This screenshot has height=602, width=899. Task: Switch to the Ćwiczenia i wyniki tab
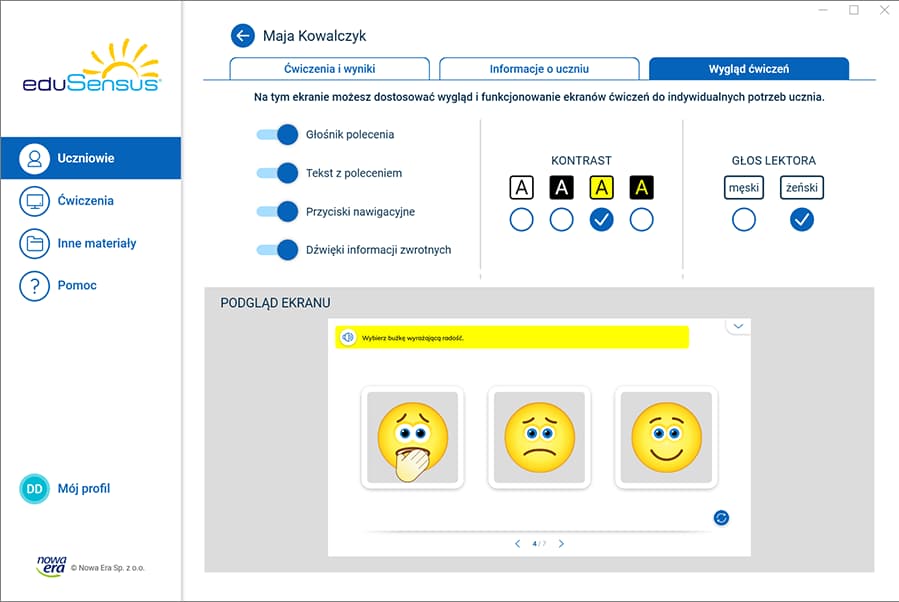(329, 68)
